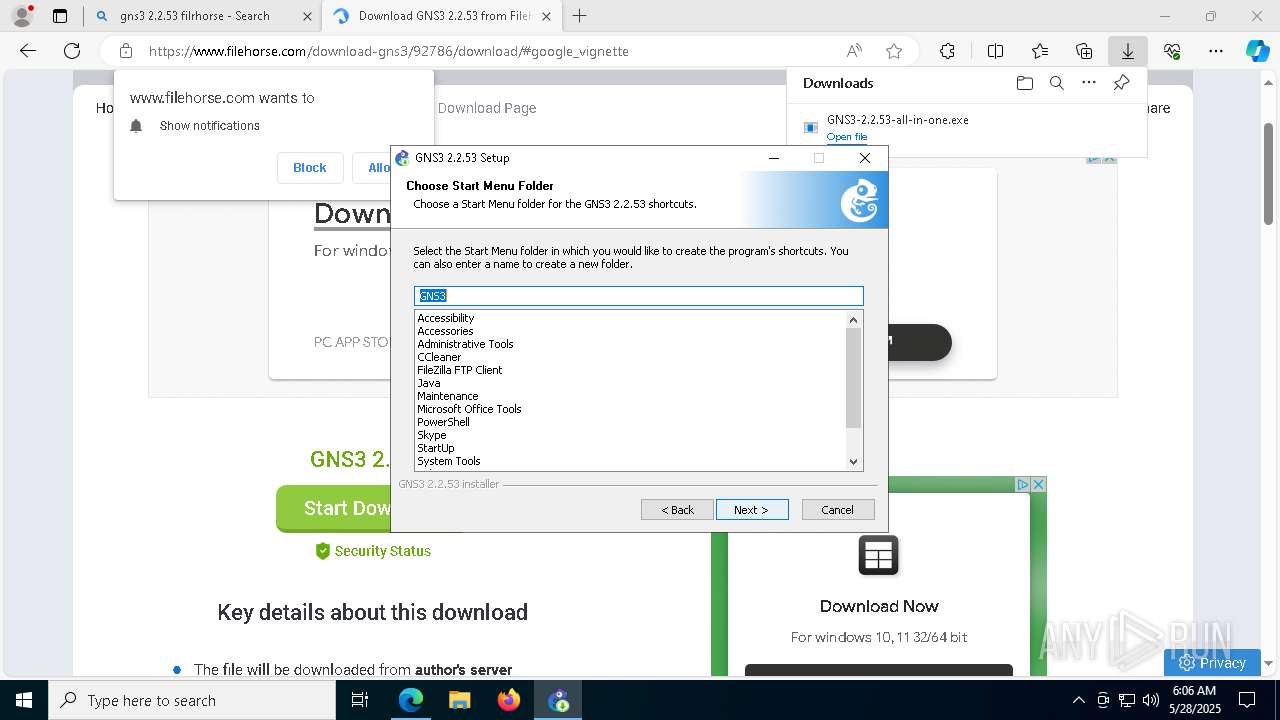Screen dimensions: 1280x720
Task: Select StartUp folder entry
Action: click(x=436, y=448)
